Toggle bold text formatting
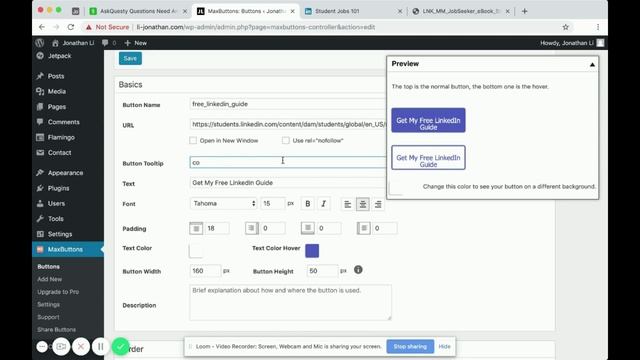640x360 pixels. 308,204
